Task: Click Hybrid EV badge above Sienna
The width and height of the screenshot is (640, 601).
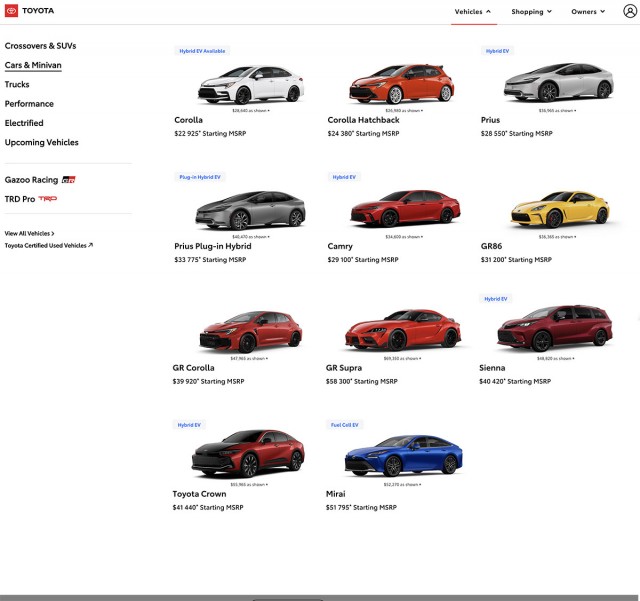Action: 496,299
